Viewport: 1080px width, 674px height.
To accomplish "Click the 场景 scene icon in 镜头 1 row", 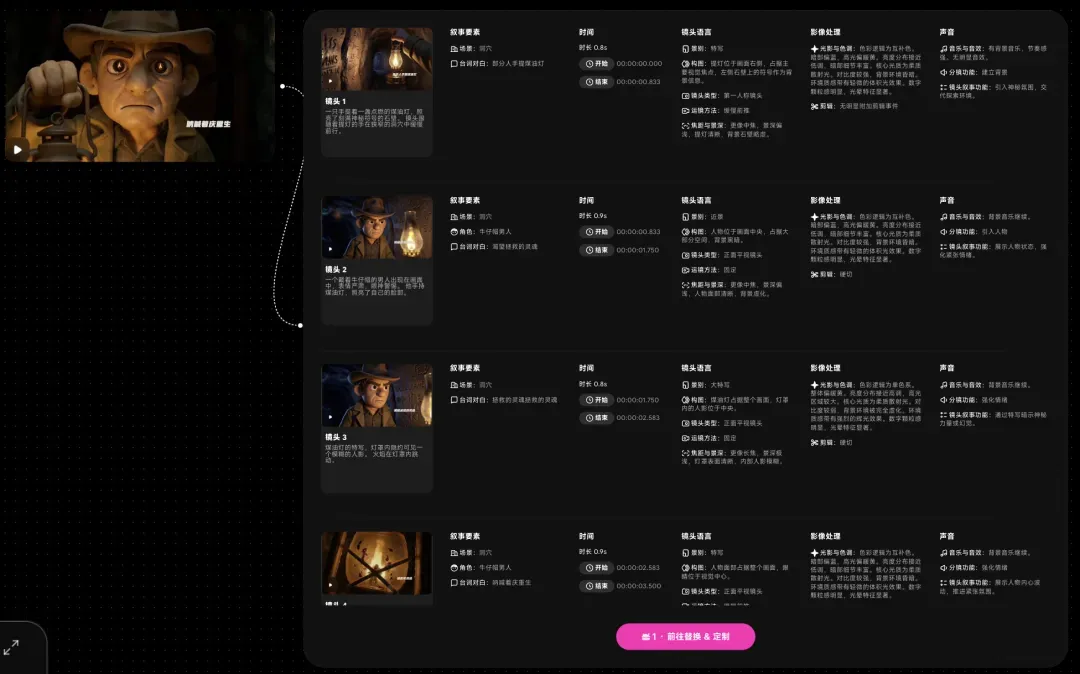I will [454, 49].
